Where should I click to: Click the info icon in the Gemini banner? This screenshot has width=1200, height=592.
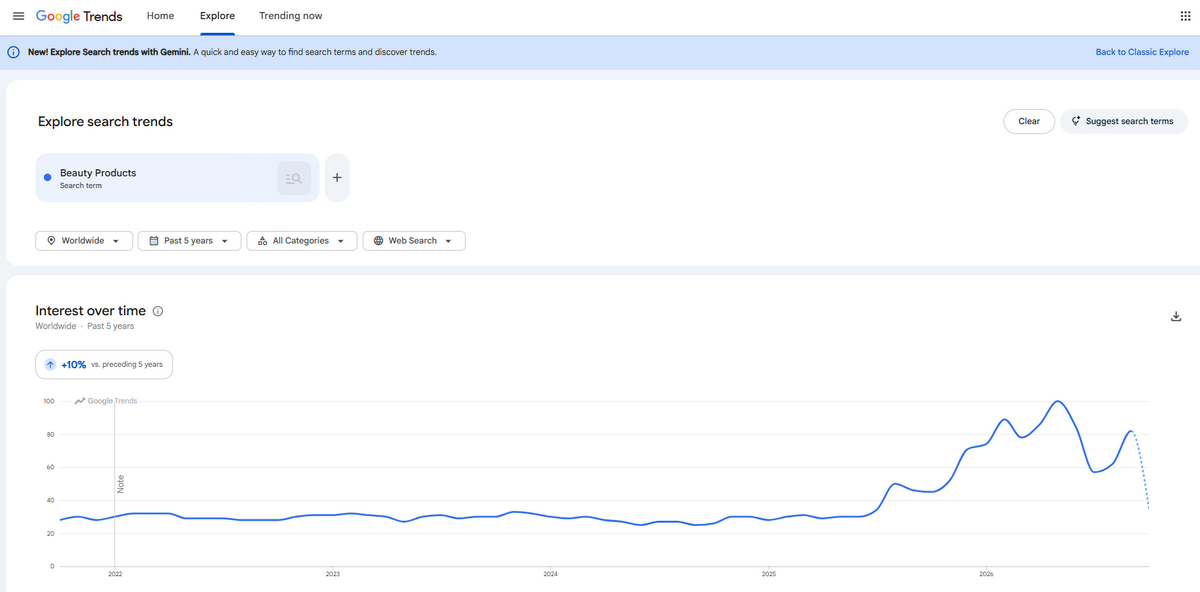(x=14, y=52)
